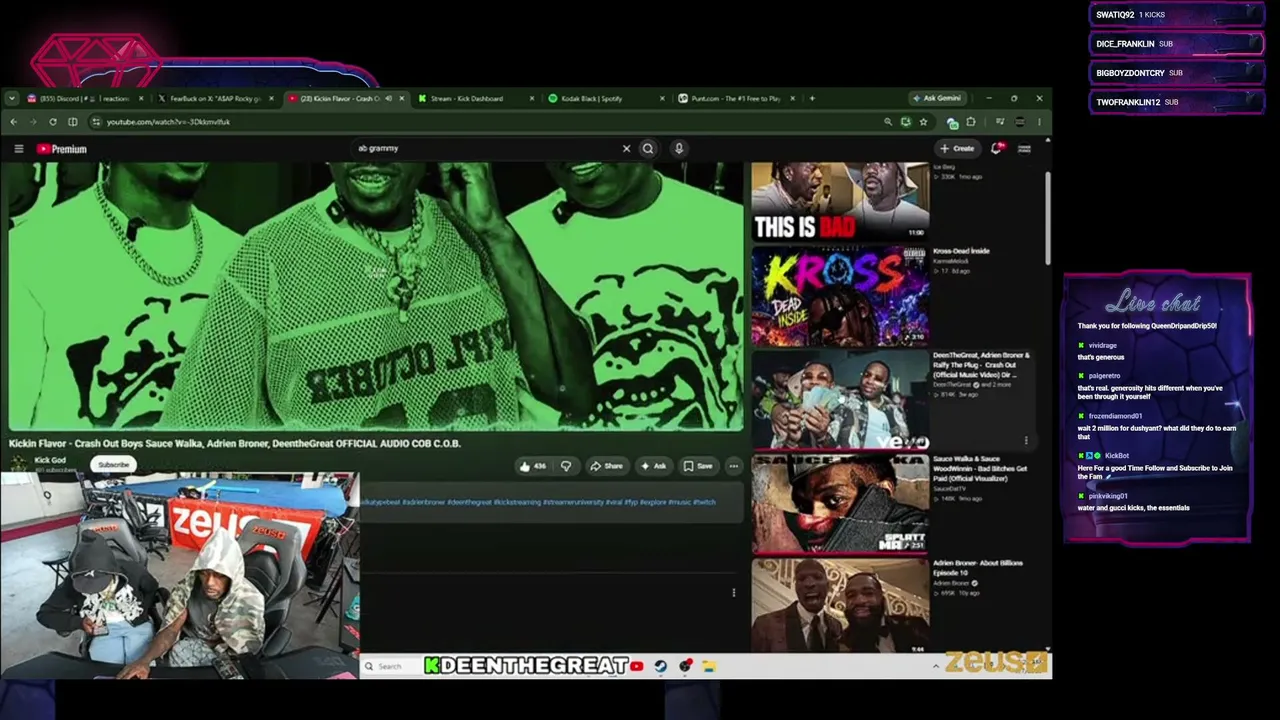Open Crash Out Official Music Video thumbnail

click(x=840, y=401)
